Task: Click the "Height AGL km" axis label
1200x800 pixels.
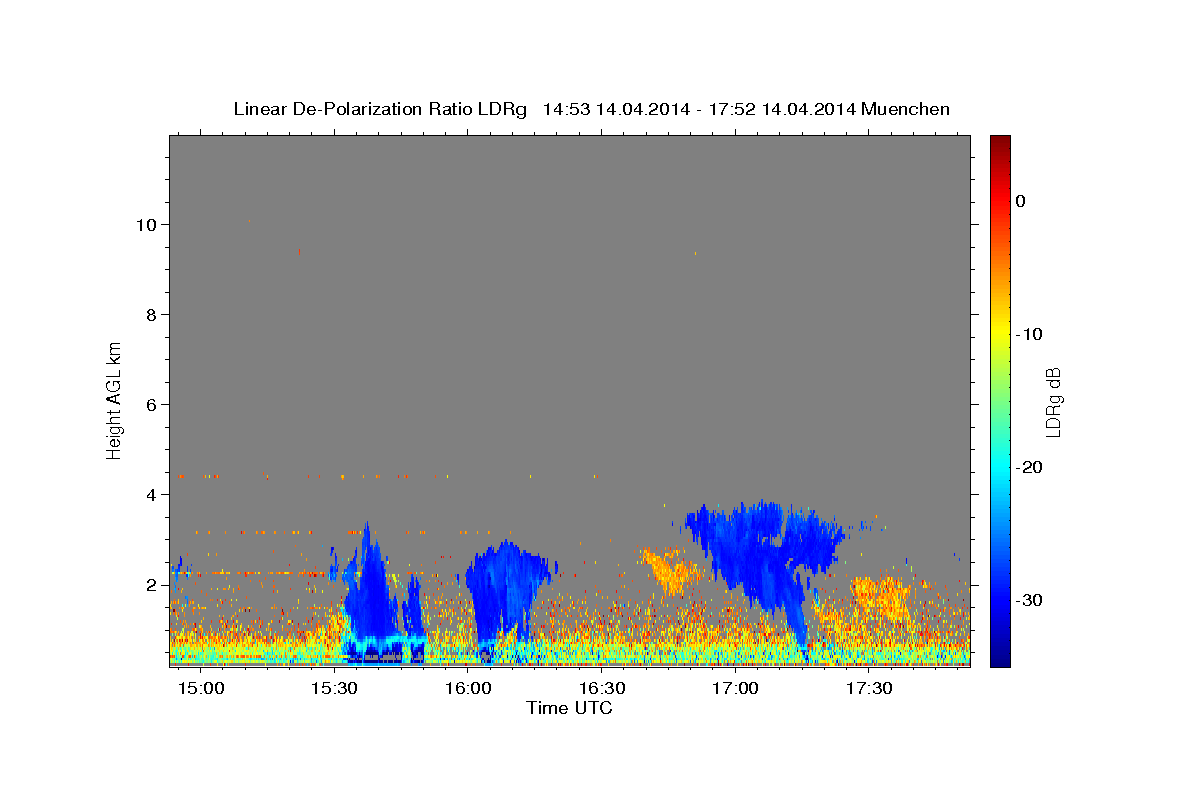Action: (114, 400)
